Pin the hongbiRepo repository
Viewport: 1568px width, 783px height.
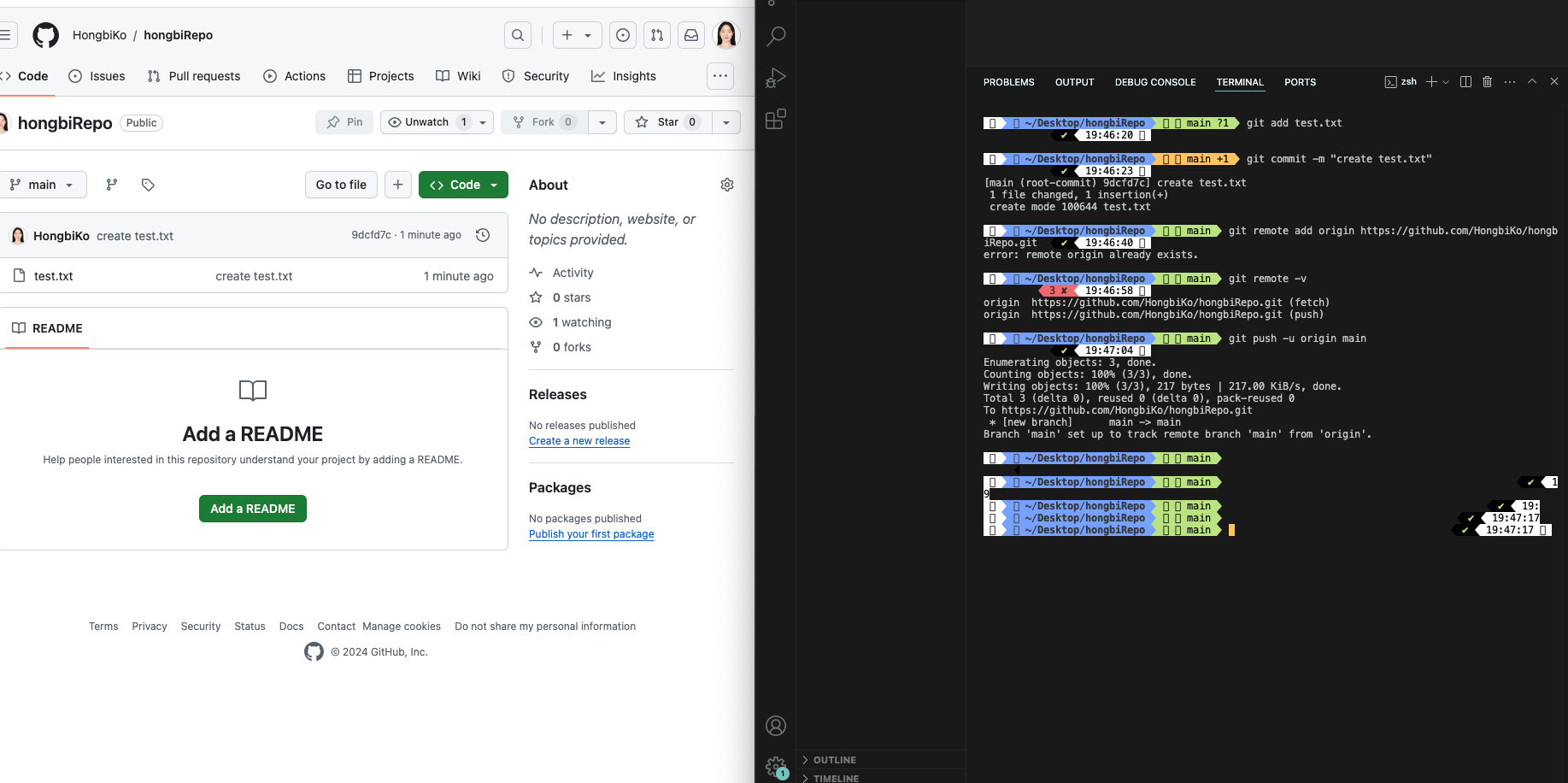(x=344, y=122)
